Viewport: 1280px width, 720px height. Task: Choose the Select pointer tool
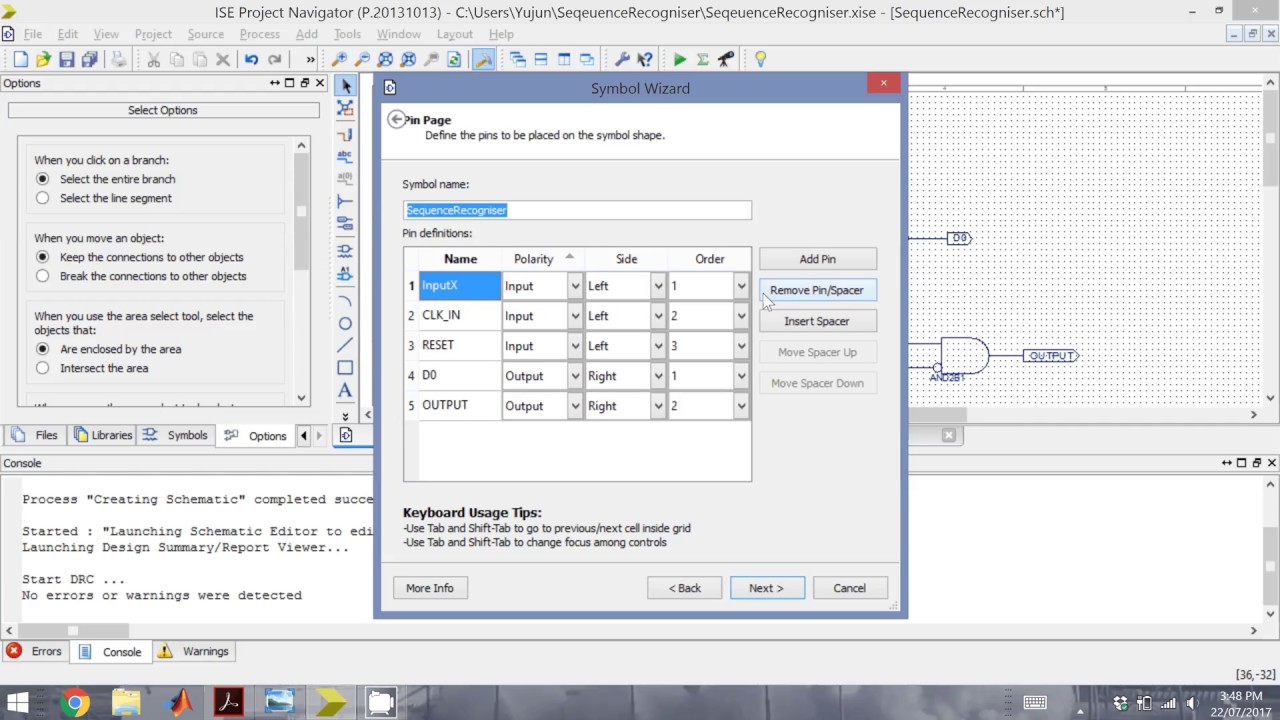345,86
